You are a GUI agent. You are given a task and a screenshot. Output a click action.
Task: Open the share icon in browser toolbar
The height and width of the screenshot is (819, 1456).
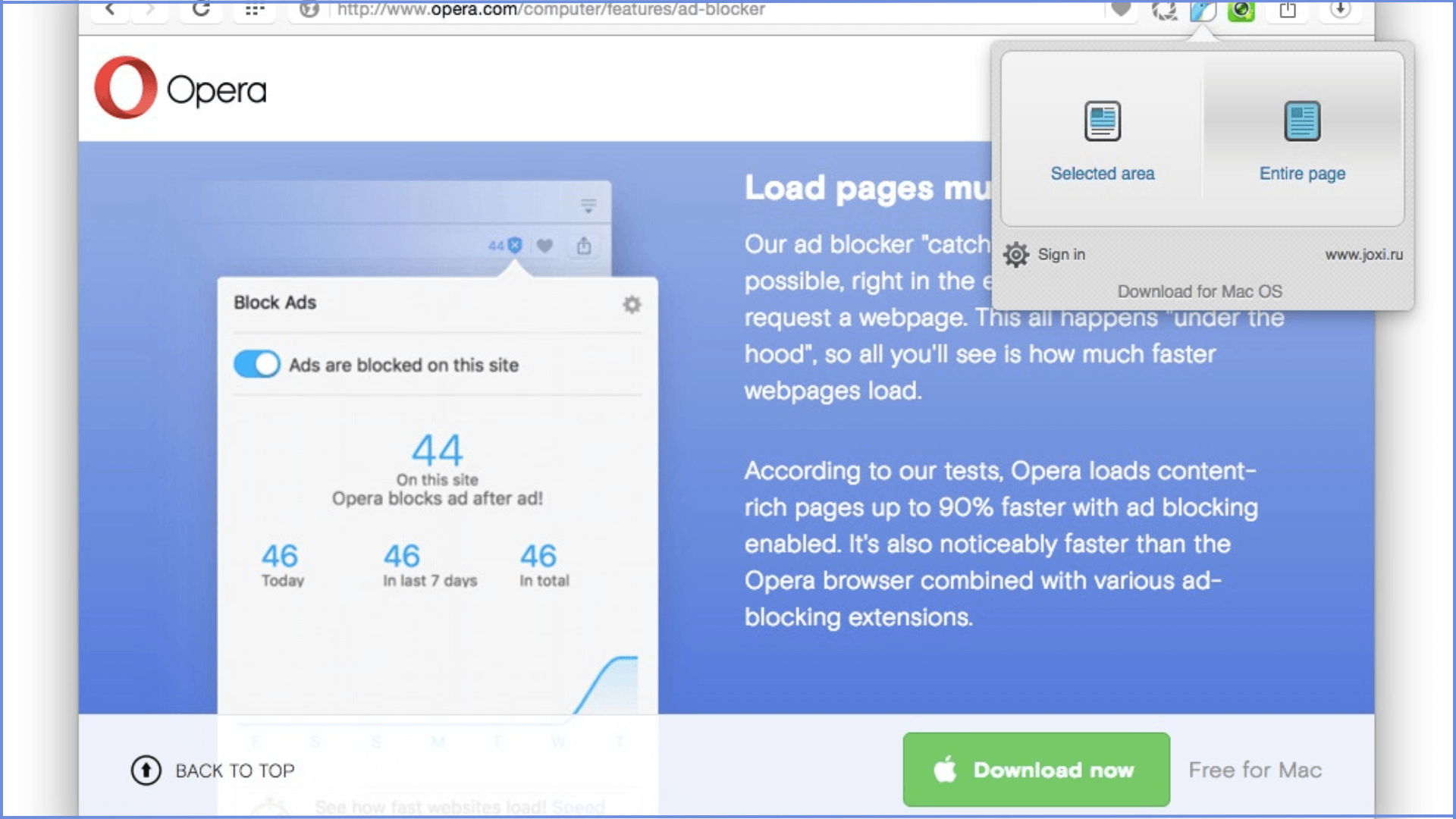click(x=1288, y=10)
